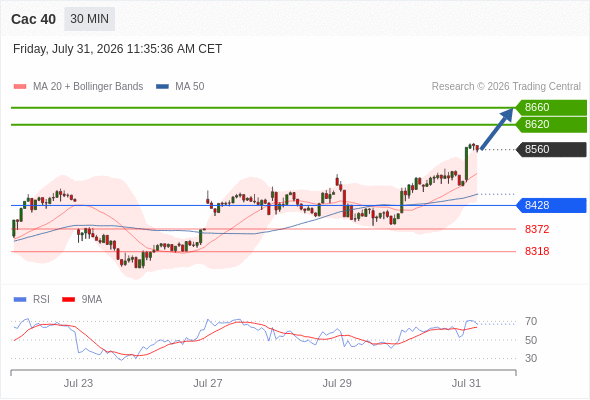The width and height of the screenshot is (590, 400).
Task: Click the red 8372 support label
Action: pos(537,229)
